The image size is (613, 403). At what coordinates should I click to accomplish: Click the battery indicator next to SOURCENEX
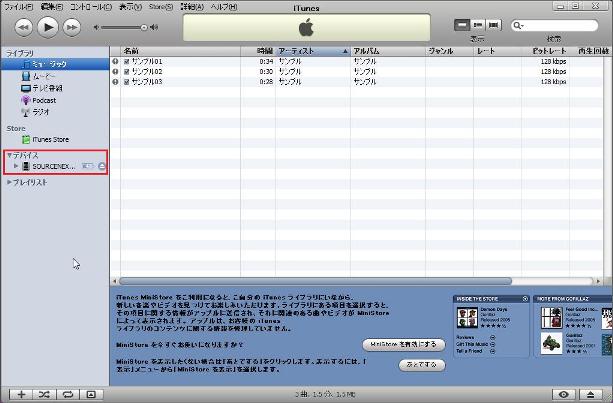click(x=88, y=166)
